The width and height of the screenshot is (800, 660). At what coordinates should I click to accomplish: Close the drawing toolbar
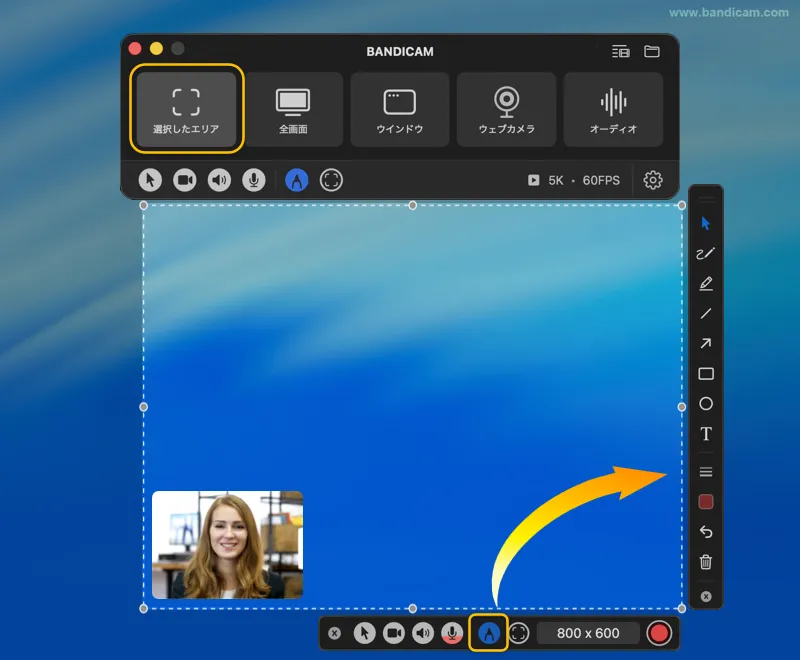(706, 597)
